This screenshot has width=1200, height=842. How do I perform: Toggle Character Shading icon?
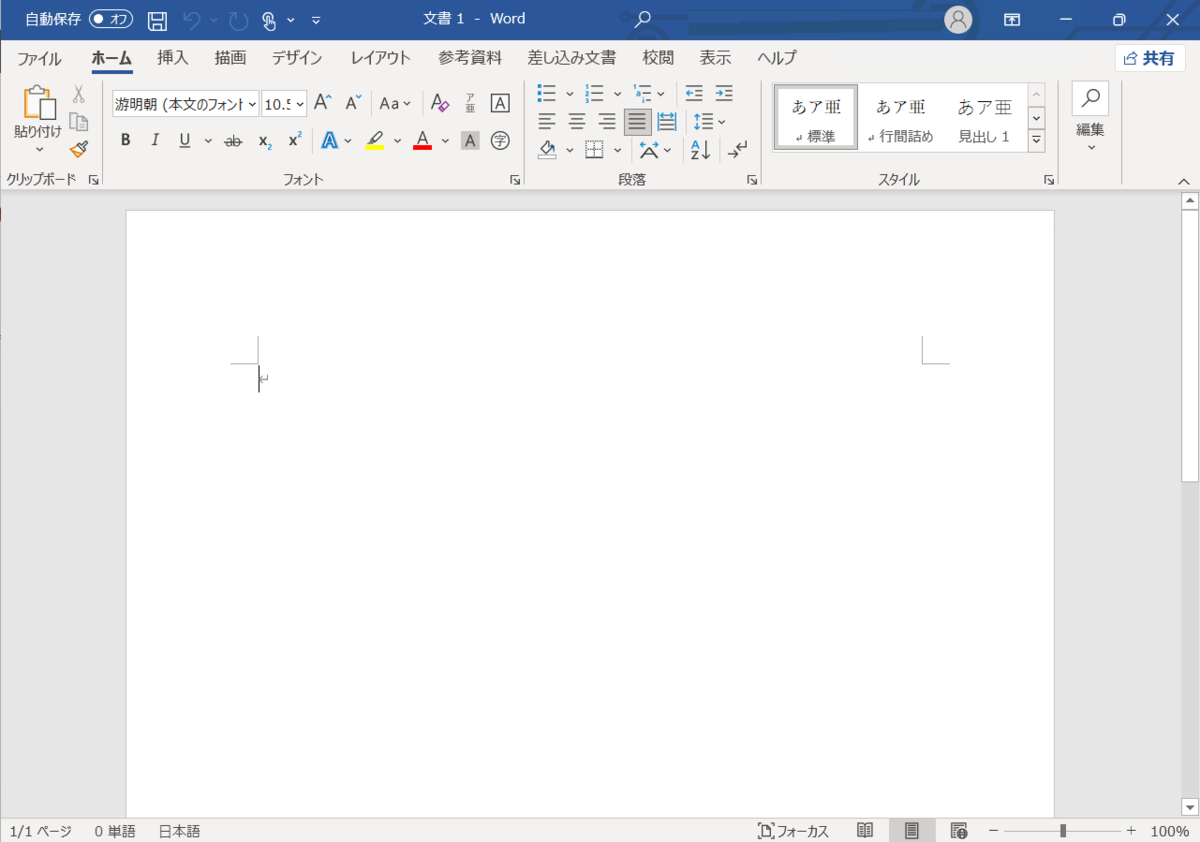(x=470, y=140)
